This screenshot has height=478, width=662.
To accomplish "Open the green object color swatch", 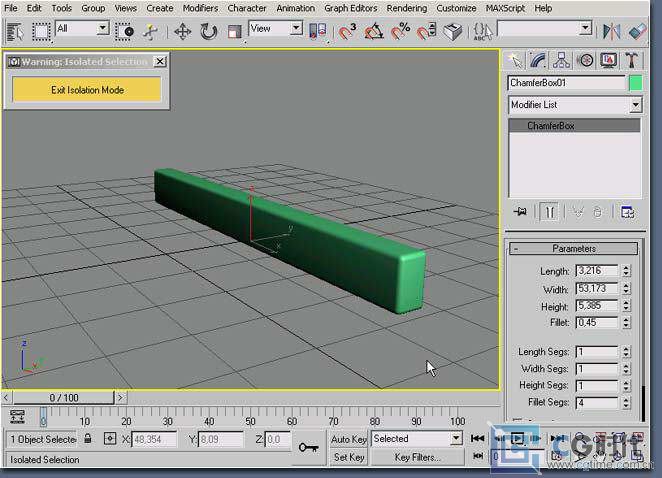I will click(635, 83).
